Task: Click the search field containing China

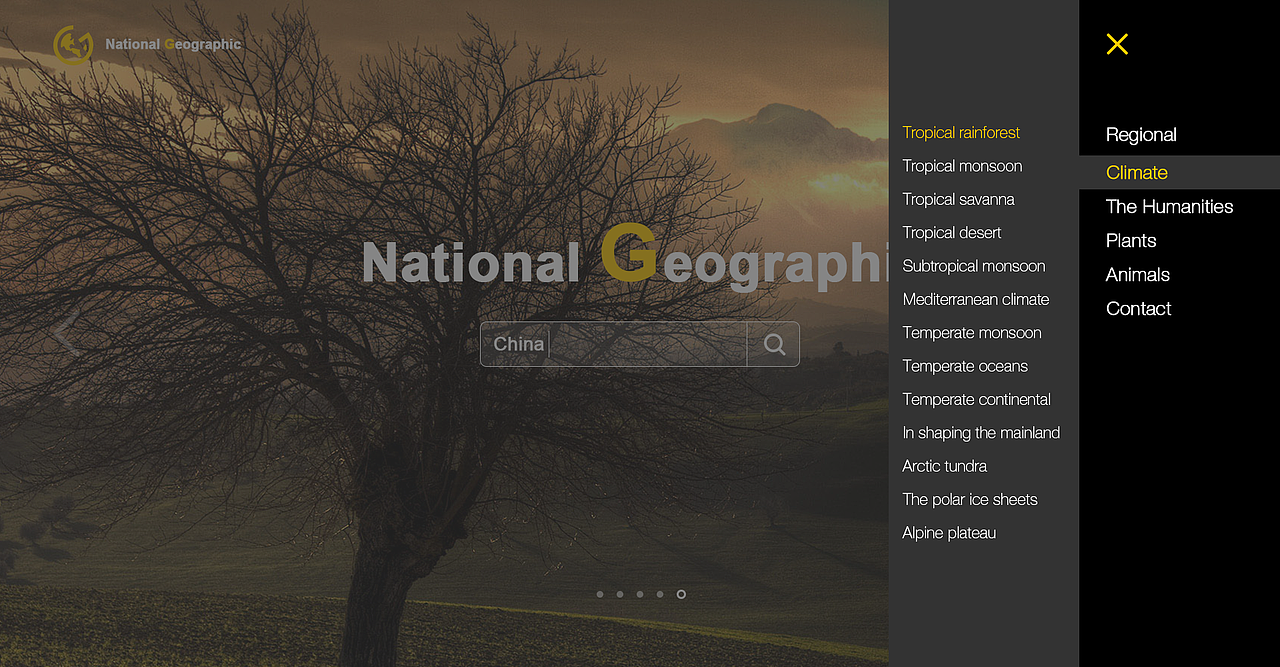Action: point(613,344)
